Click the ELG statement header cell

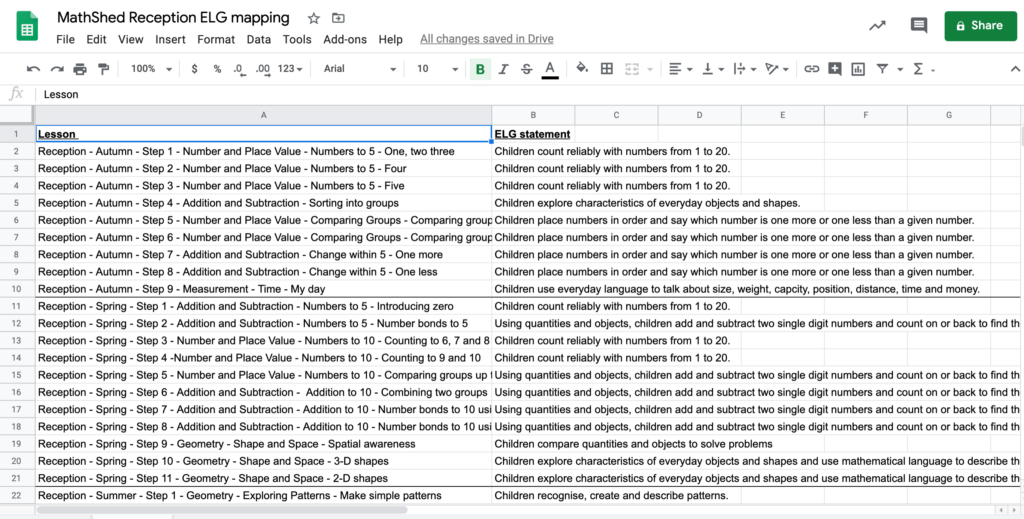pyautogui.click(x=533, y=134)
